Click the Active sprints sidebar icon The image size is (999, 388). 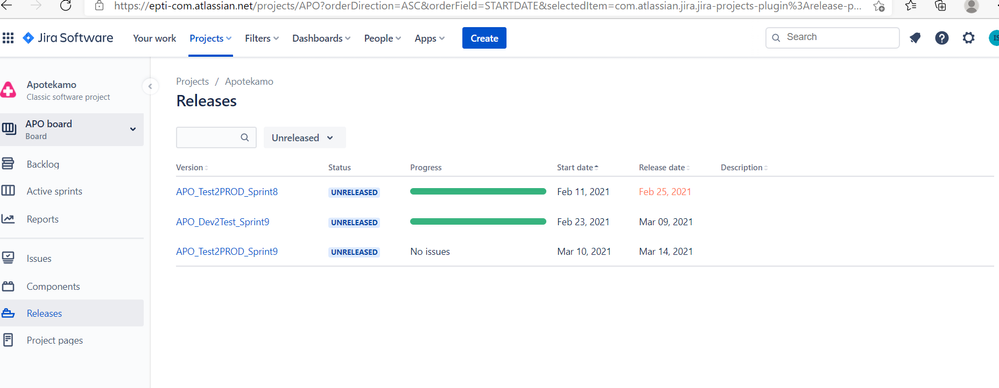[8, 191]
